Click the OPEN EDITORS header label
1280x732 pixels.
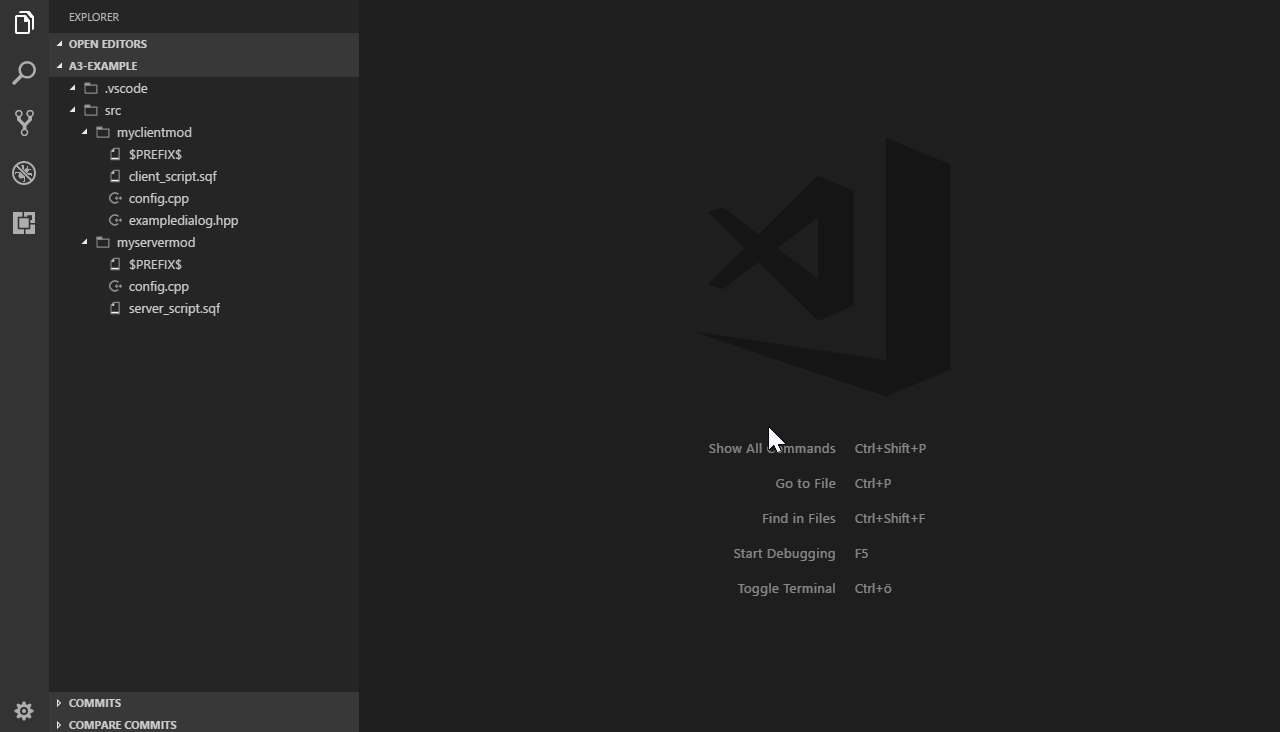click(x=108, y=44)
